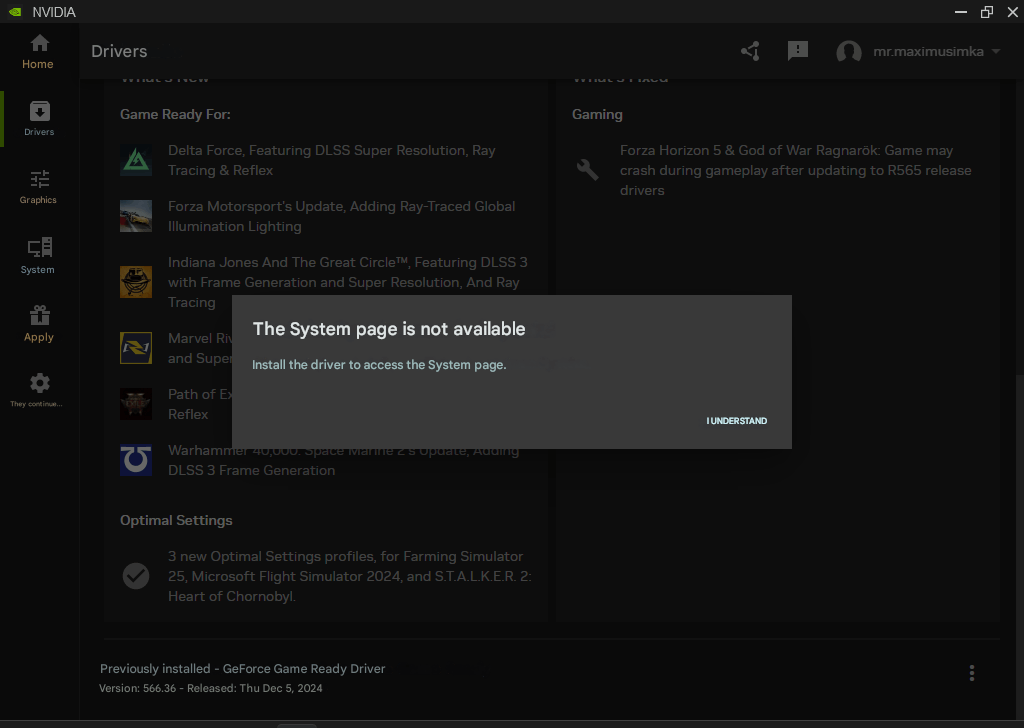Image resolution: width=1024 pixels, height=728 pixels.
Task: Click the Game Ready For heading
Action: pos(175,114)
